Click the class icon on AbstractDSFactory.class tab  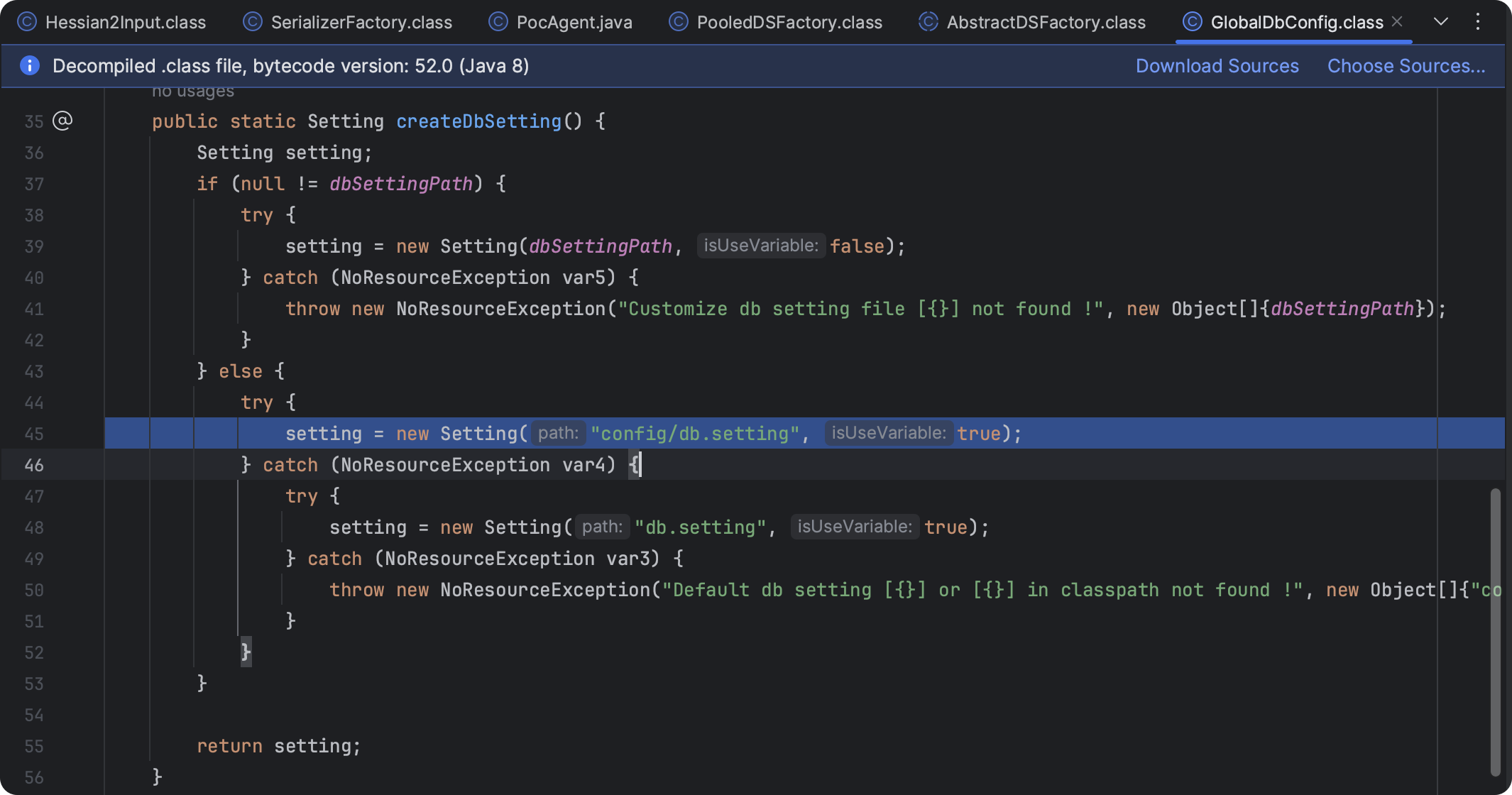coord(928,22)
